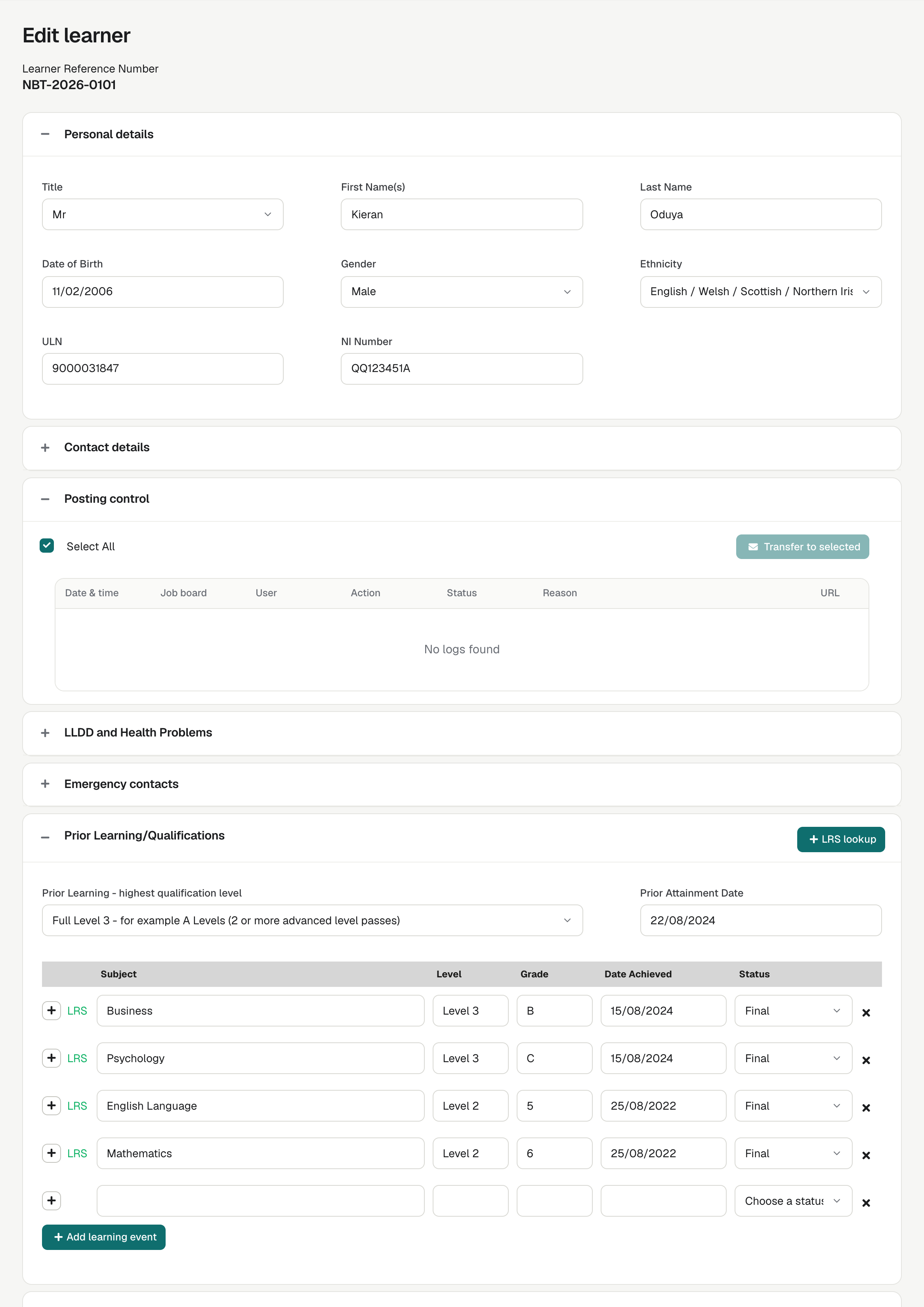Viewport: 924px width, 1307px height.
Task: Open Status dropdown for Business row
Action: (x=793, y=1010)
